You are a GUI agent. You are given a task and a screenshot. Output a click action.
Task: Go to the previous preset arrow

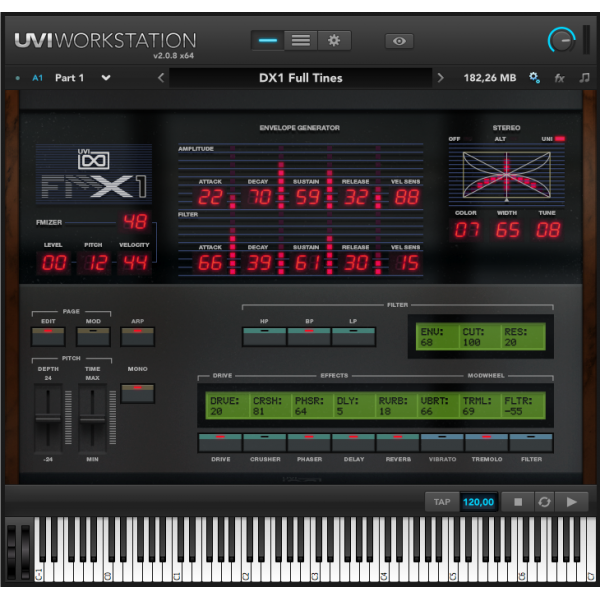[161, 78]
